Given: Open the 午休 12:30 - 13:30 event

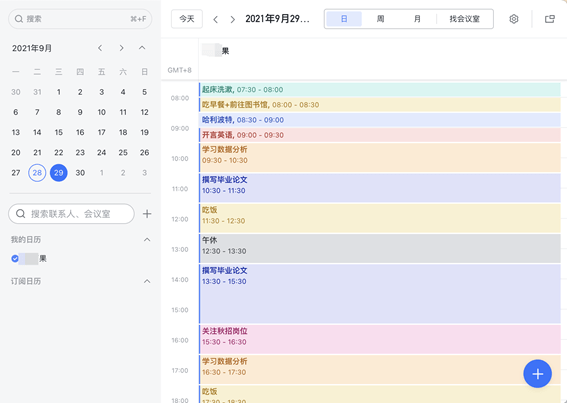Looking at the screenshot, I should pos(380,249).
